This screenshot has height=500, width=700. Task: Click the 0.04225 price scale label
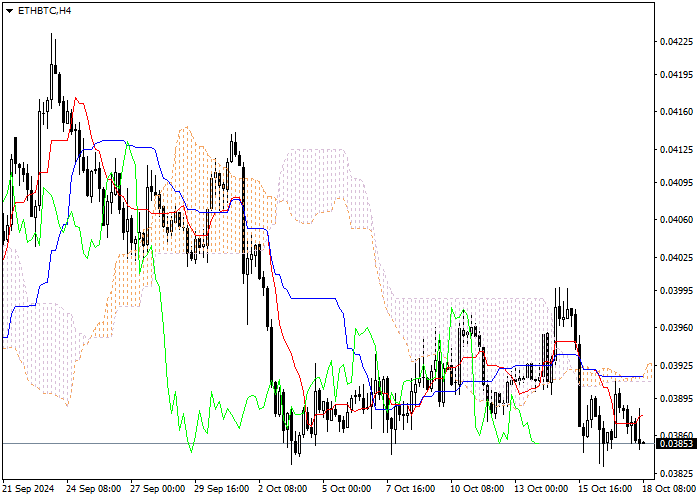677,42
